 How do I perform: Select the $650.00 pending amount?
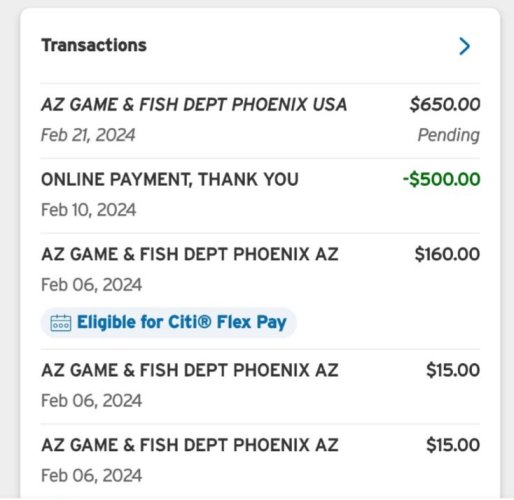coord(445,104)
